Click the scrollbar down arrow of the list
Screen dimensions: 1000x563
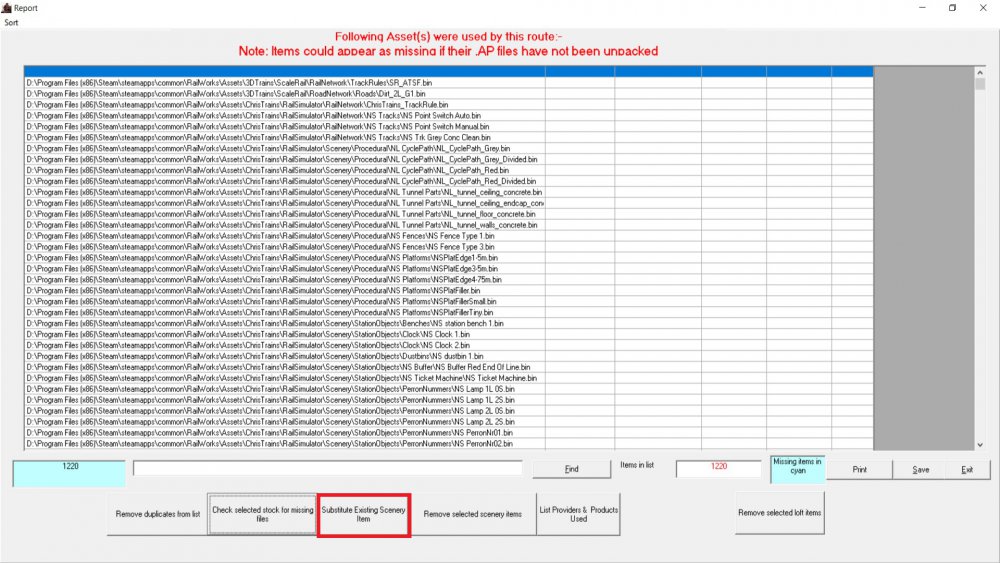pyautogui.click(x=979, y=445)
